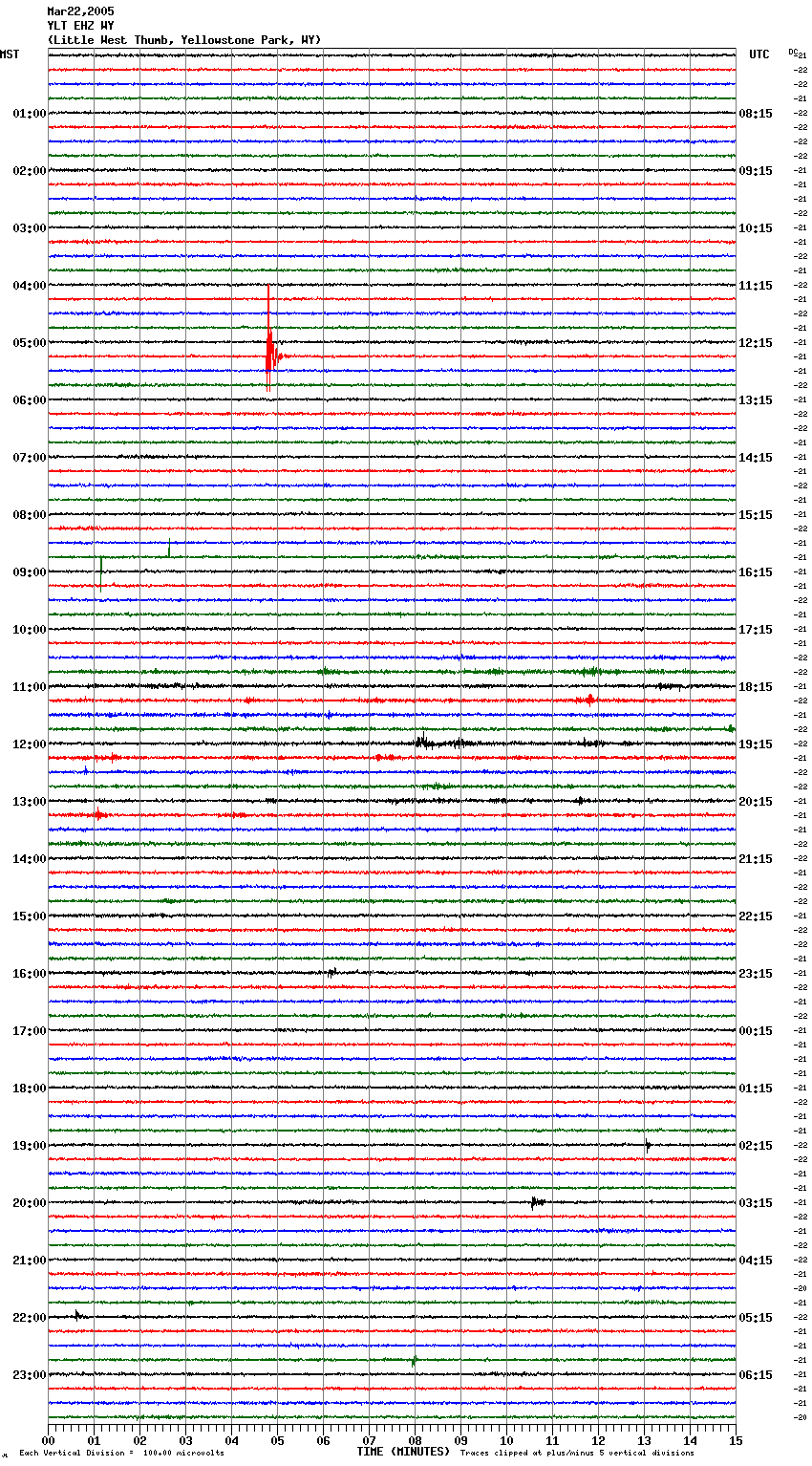Click the Little West Thumb location label
812x1466 pixels.
tap(184, 40)
